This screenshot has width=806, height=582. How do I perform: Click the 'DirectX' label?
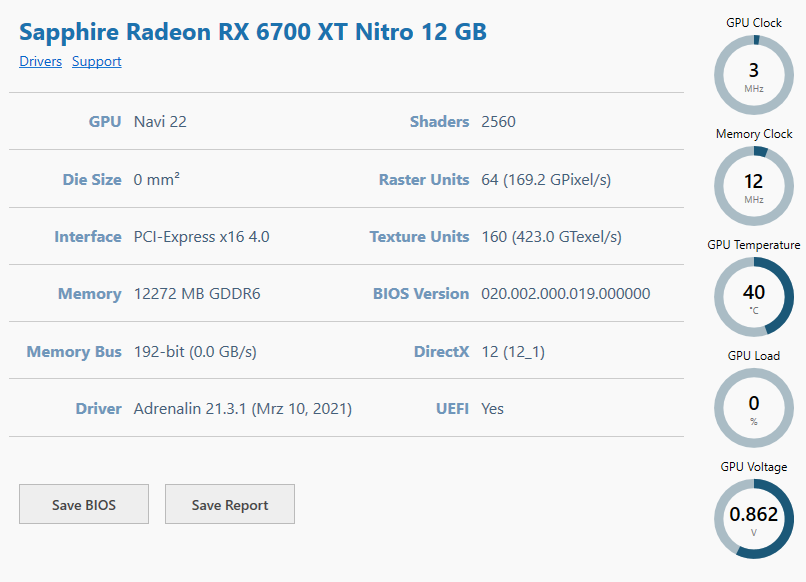click(x=442, y=352)
